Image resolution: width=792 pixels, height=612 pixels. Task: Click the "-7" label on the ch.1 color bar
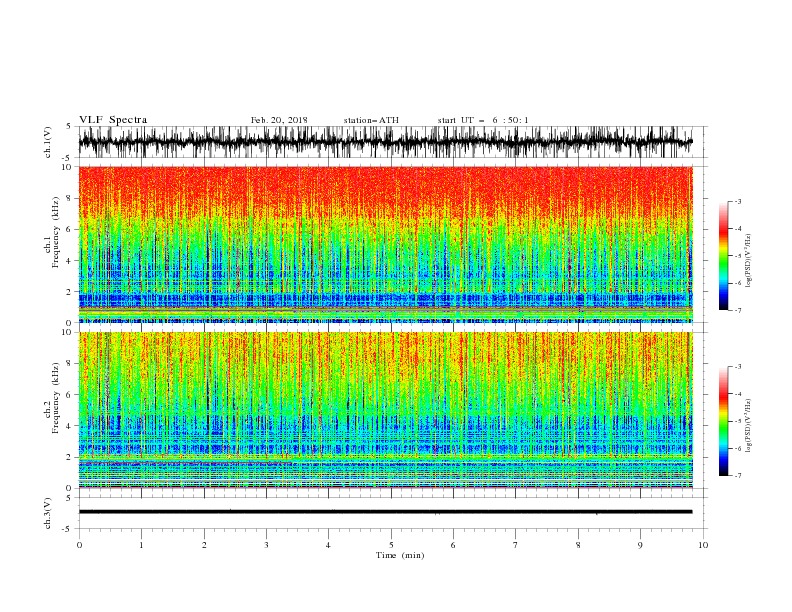point(737,310)
